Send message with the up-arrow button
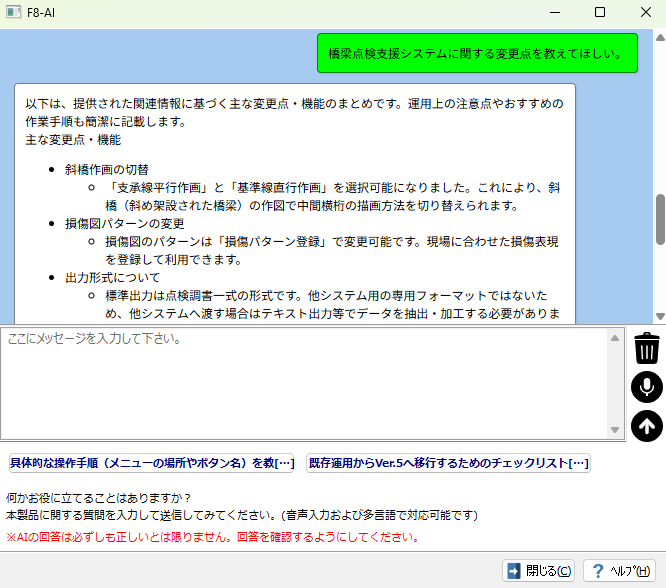This screenshot has width=666, height=588. click(x=646, y=426)
